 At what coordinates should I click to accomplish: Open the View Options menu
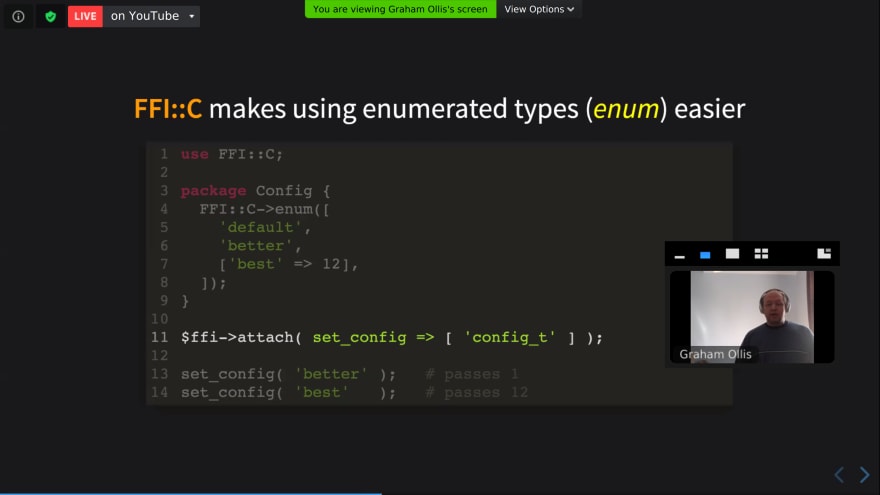(539, 9)
